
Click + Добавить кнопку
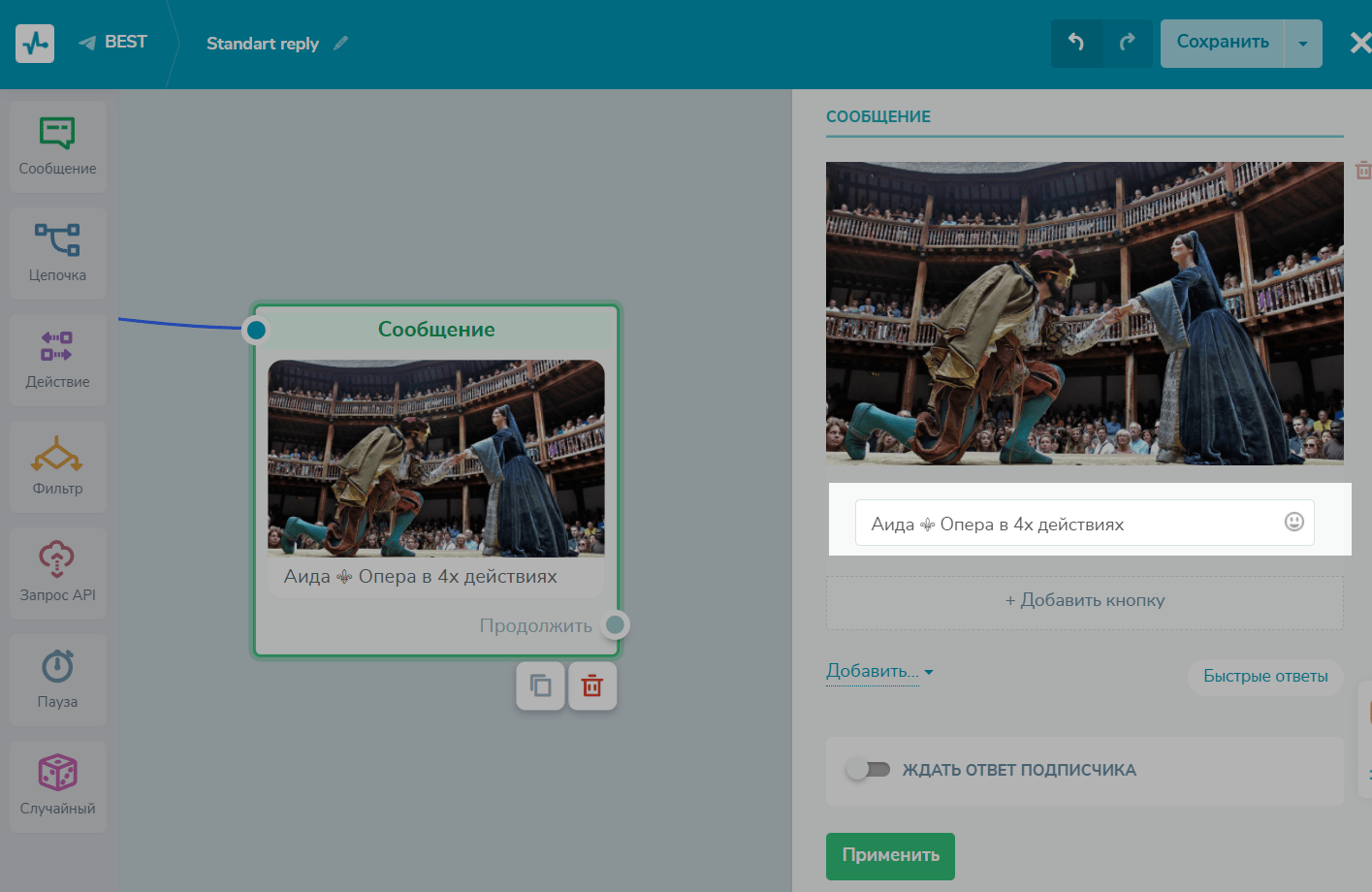[1085, 601]
